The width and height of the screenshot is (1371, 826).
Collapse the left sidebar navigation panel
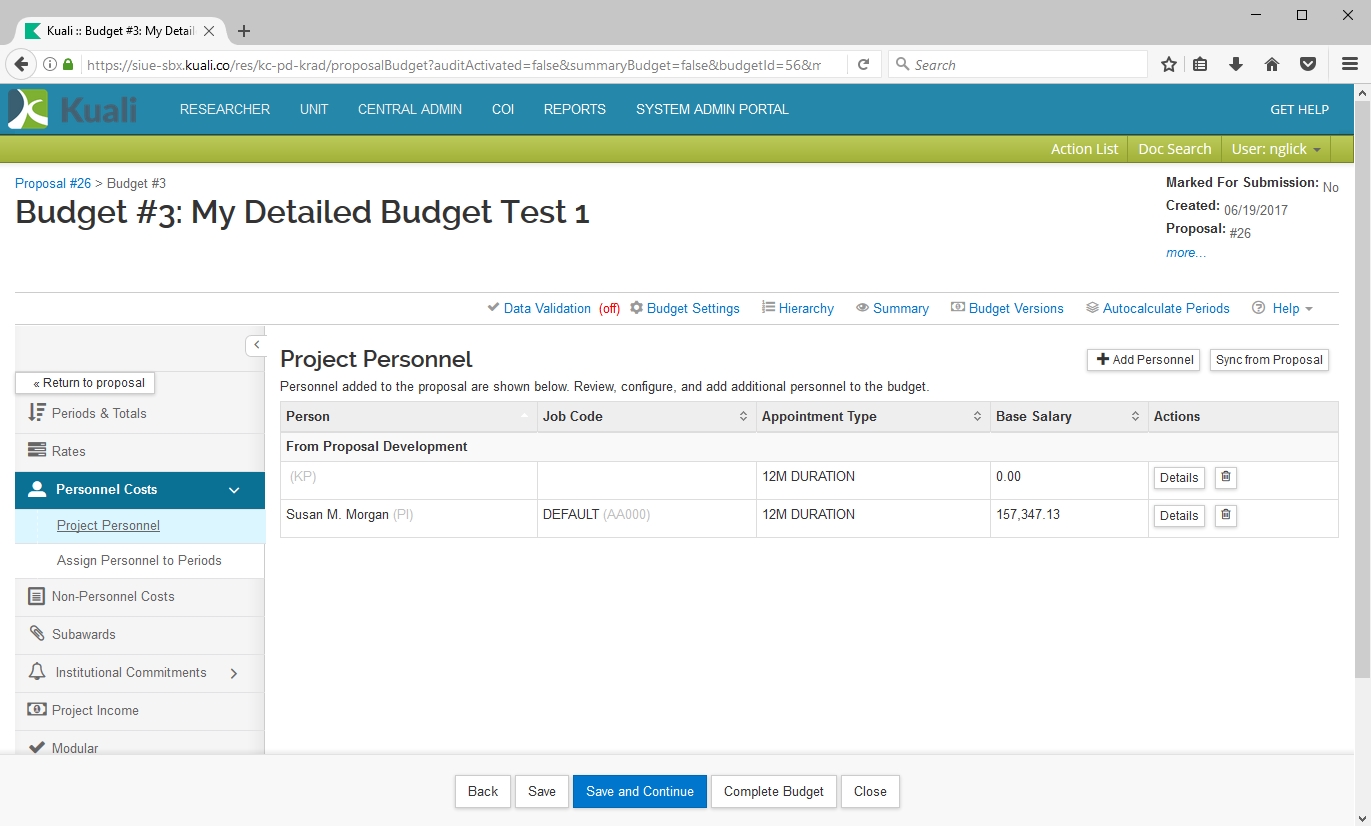(x=256, y=345)
